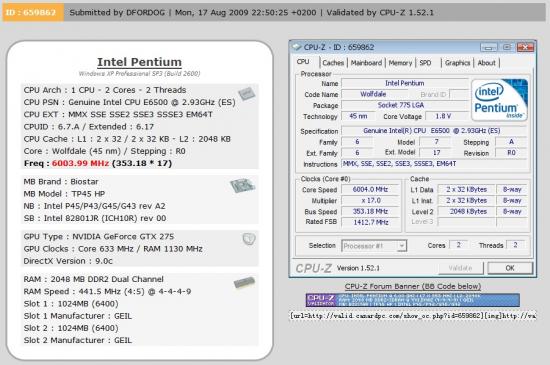
Task: Click the CPU-Z Forum Banner link
Action: coord(412,286)
